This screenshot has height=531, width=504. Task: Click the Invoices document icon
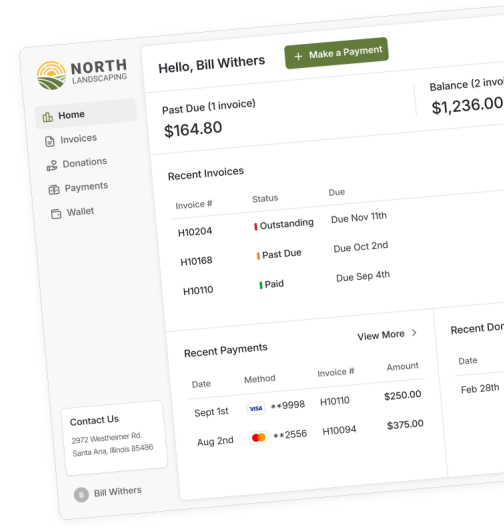click(49, 141)
